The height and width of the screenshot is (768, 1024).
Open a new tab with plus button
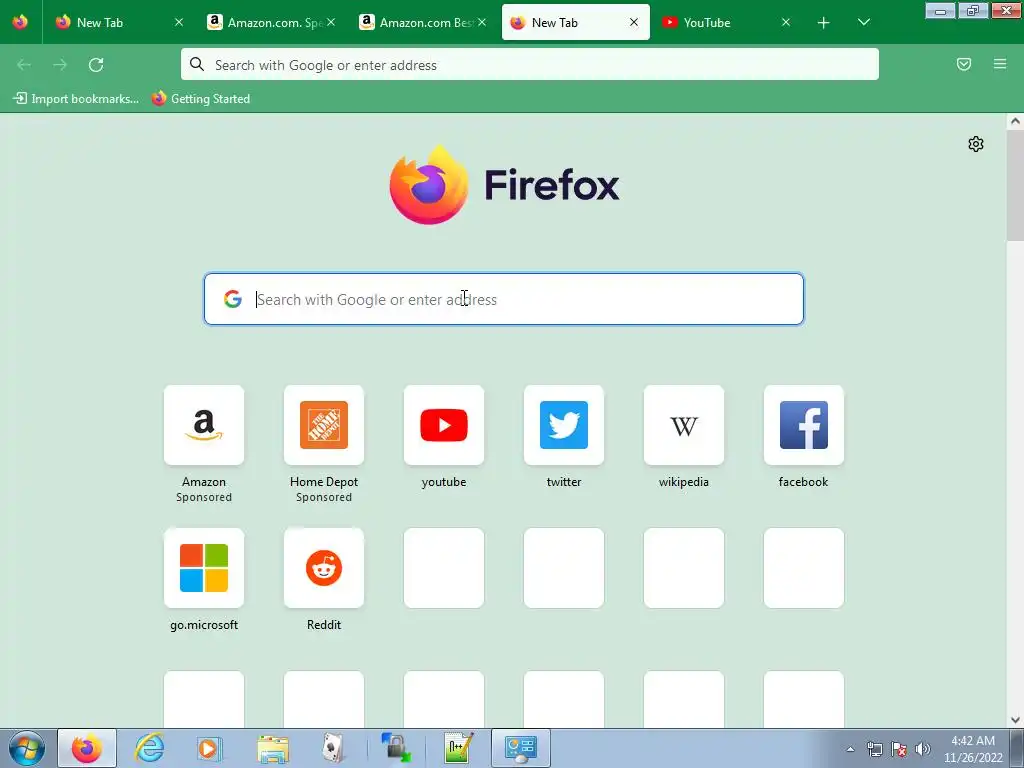pos(824,23)
